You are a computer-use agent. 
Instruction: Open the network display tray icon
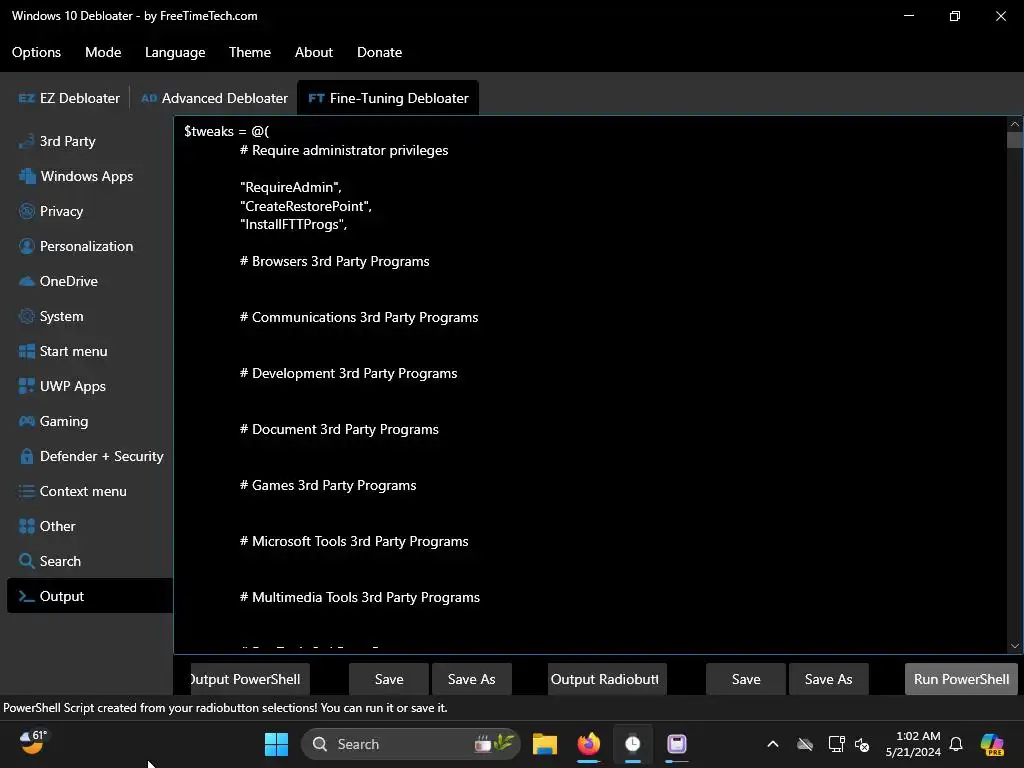pyautogui.click(x=837, y=744)
